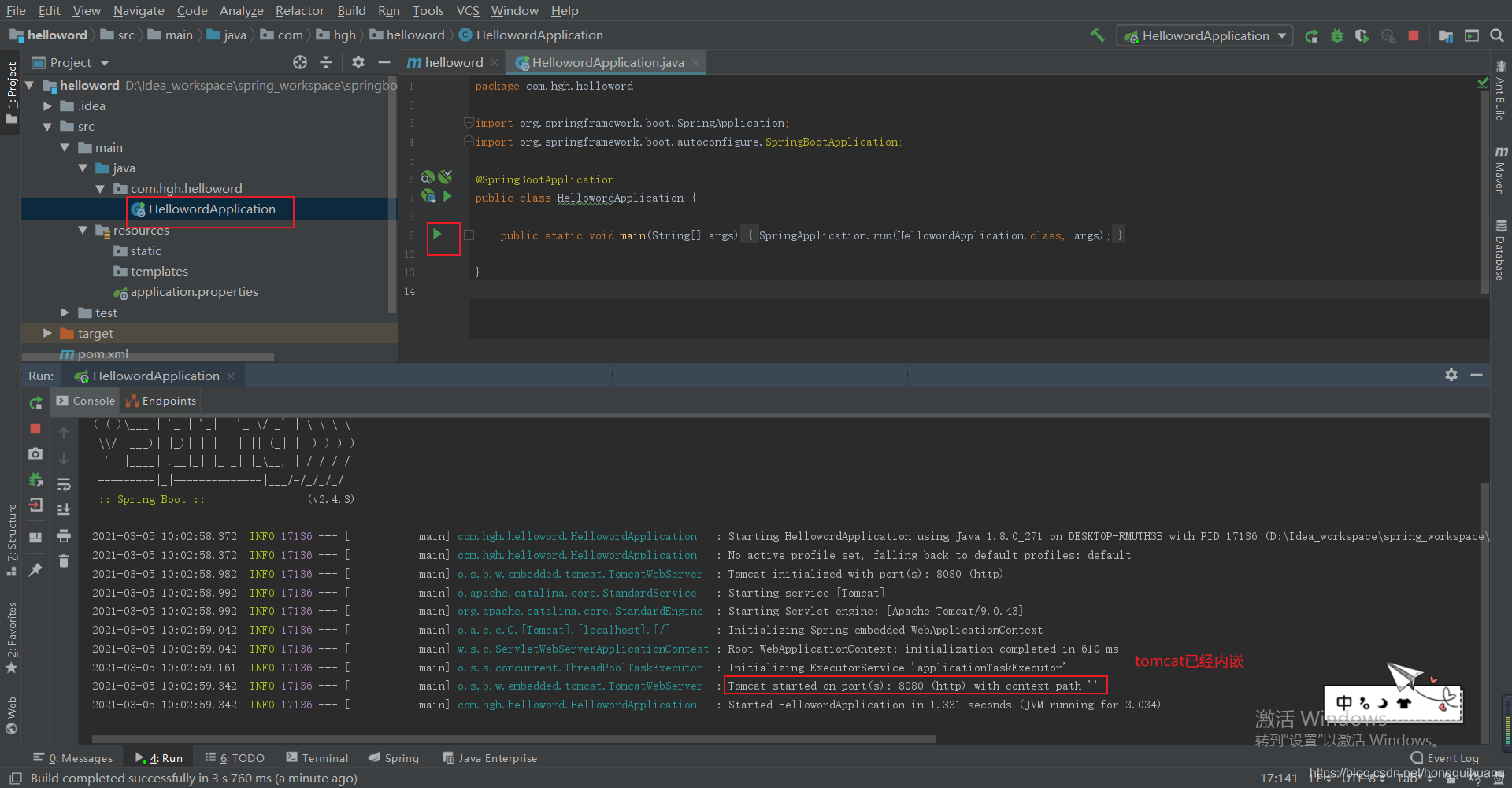Switch to Endpoints tab in Run panel
The height and width of the screenshot is (788, 1512).
pos(161,401)
